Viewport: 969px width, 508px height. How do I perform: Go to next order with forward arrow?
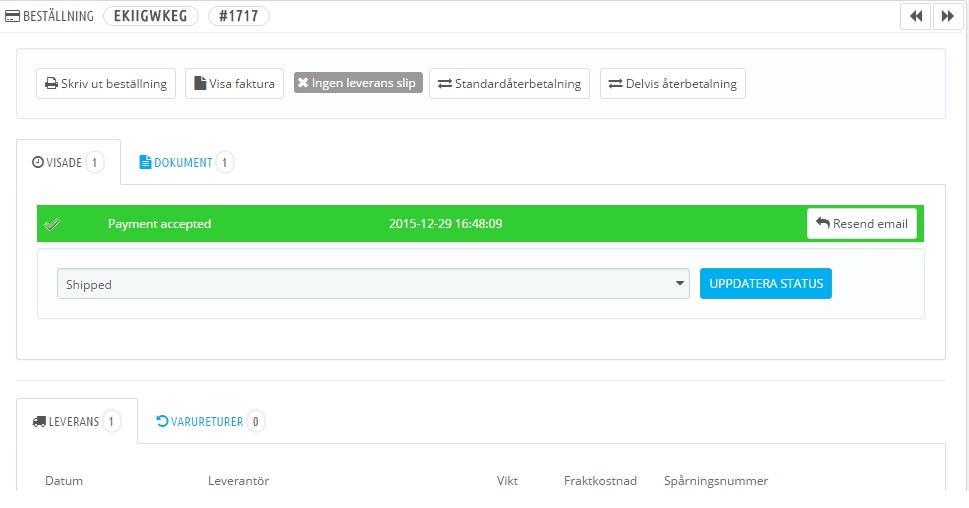(x=947, y=16)
